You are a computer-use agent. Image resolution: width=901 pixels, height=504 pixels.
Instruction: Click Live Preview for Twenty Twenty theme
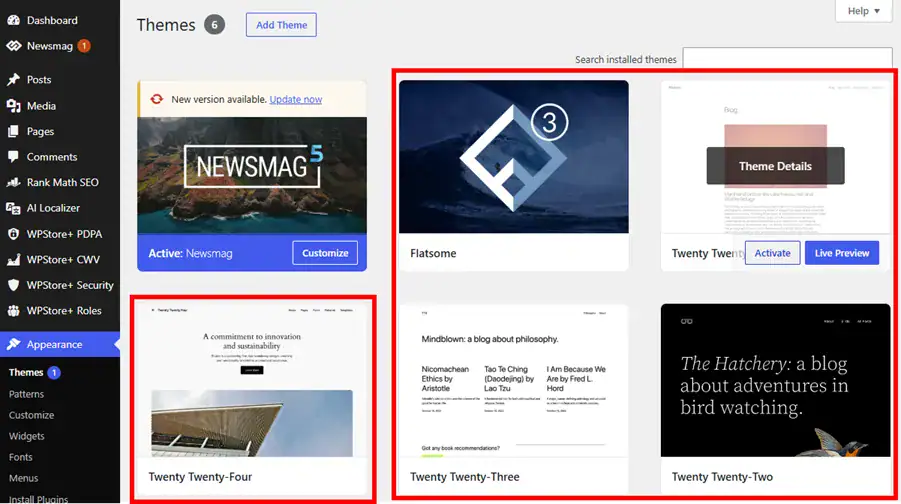tap(842, 253)
